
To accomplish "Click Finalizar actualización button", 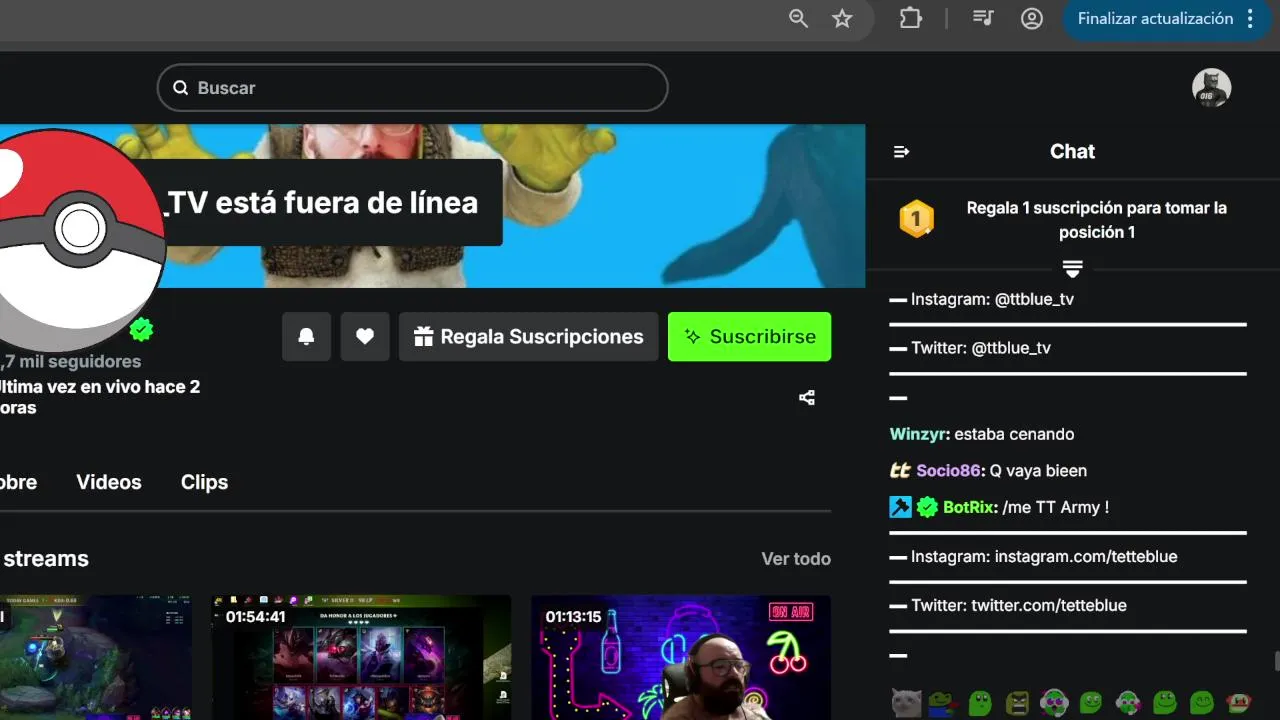I will [1155, 19].
